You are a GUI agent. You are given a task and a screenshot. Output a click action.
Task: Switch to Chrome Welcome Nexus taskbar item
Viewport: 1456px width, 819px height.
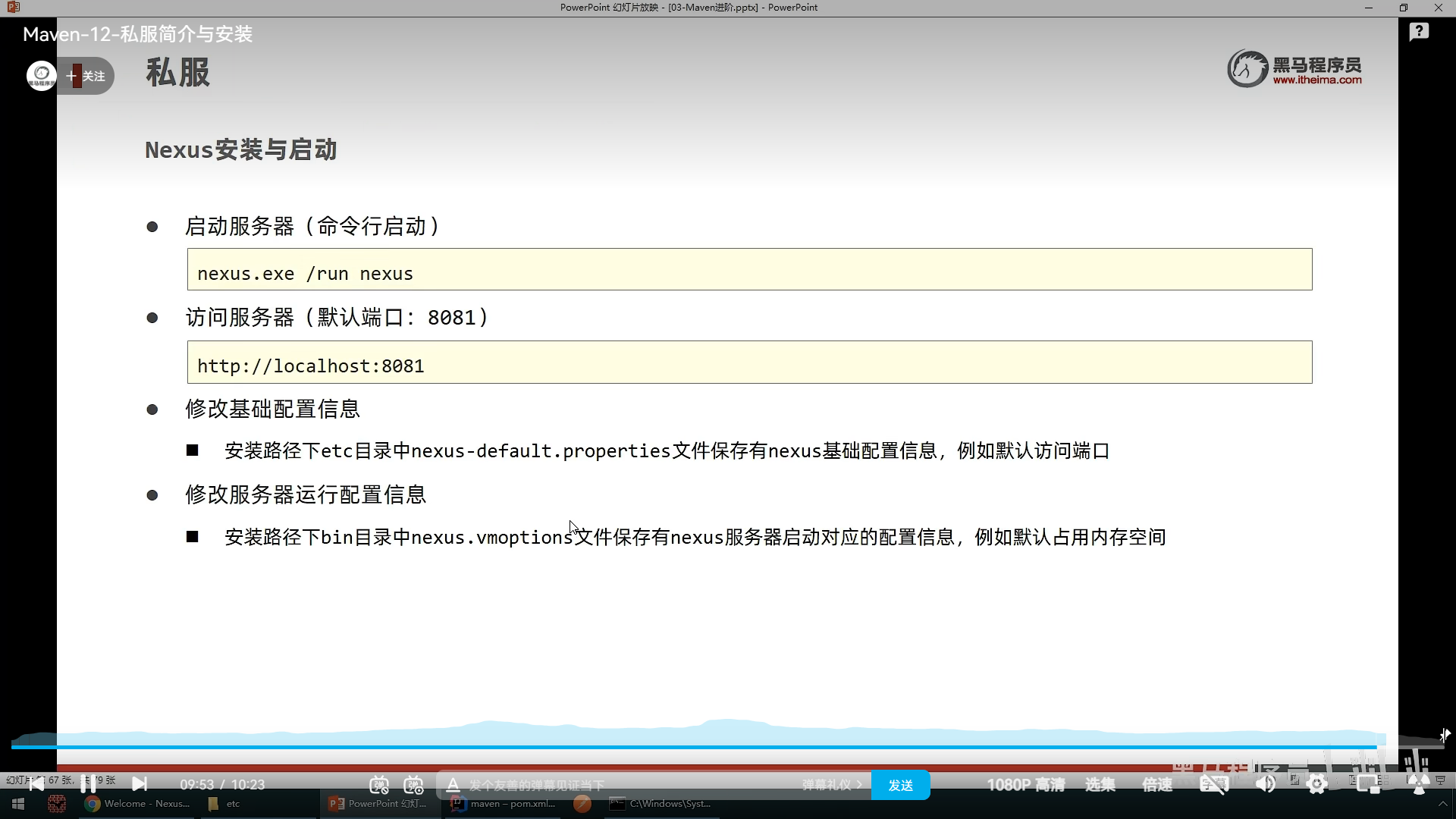(137, 804)
